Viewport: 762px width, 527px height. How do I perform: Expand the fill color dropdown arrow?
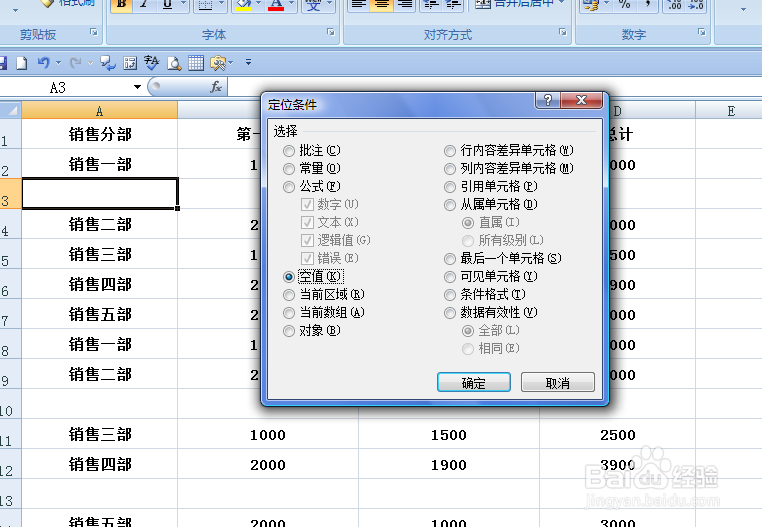point(259,4)
